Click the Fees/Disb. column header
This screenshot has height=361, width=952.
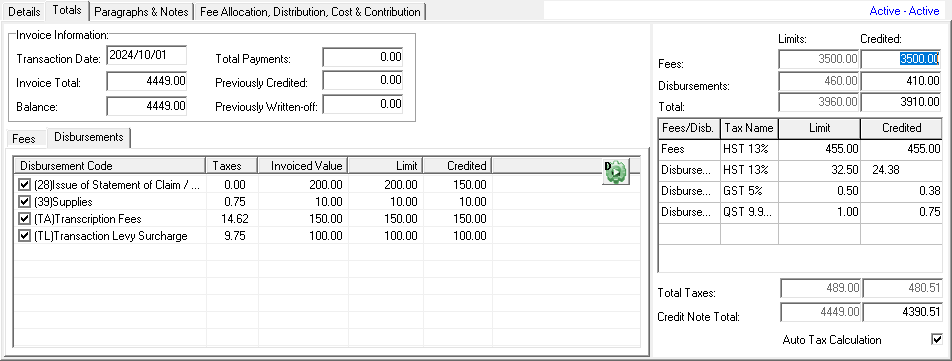pos(689,128)
